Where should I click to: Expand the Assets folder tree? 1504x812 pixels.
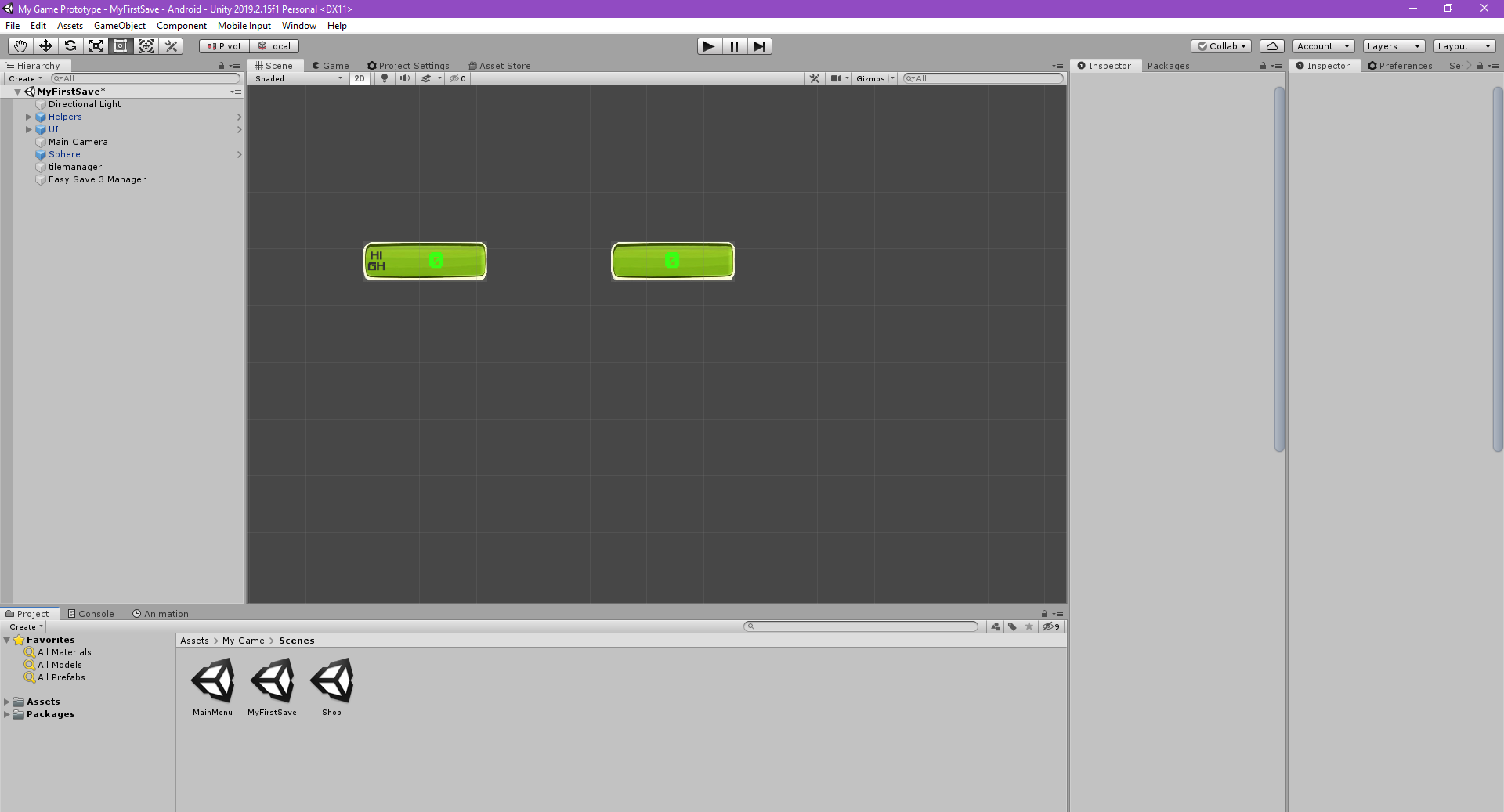7,702
